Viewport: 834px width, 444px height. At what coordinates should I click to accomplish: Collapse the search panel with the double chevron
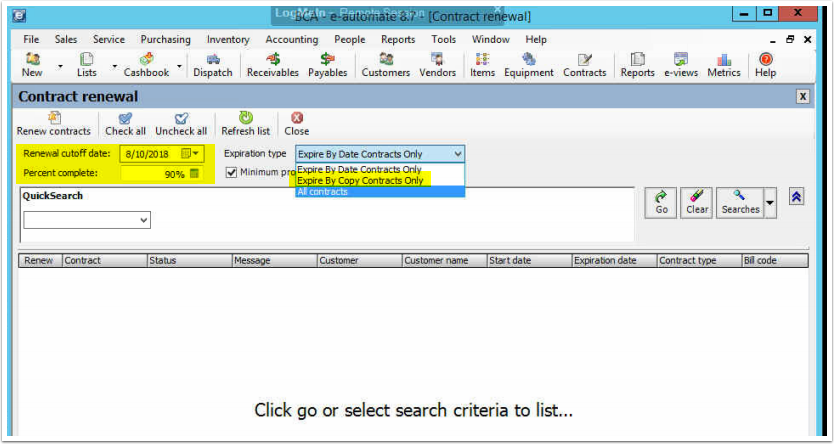click(x=796, y=197)
